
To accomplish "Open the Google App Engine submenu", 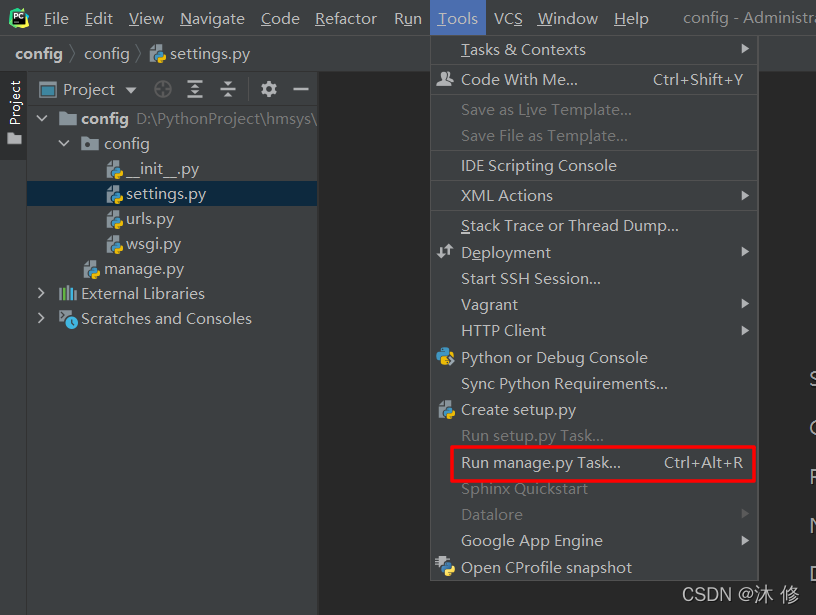I will [x=594, y=541].
